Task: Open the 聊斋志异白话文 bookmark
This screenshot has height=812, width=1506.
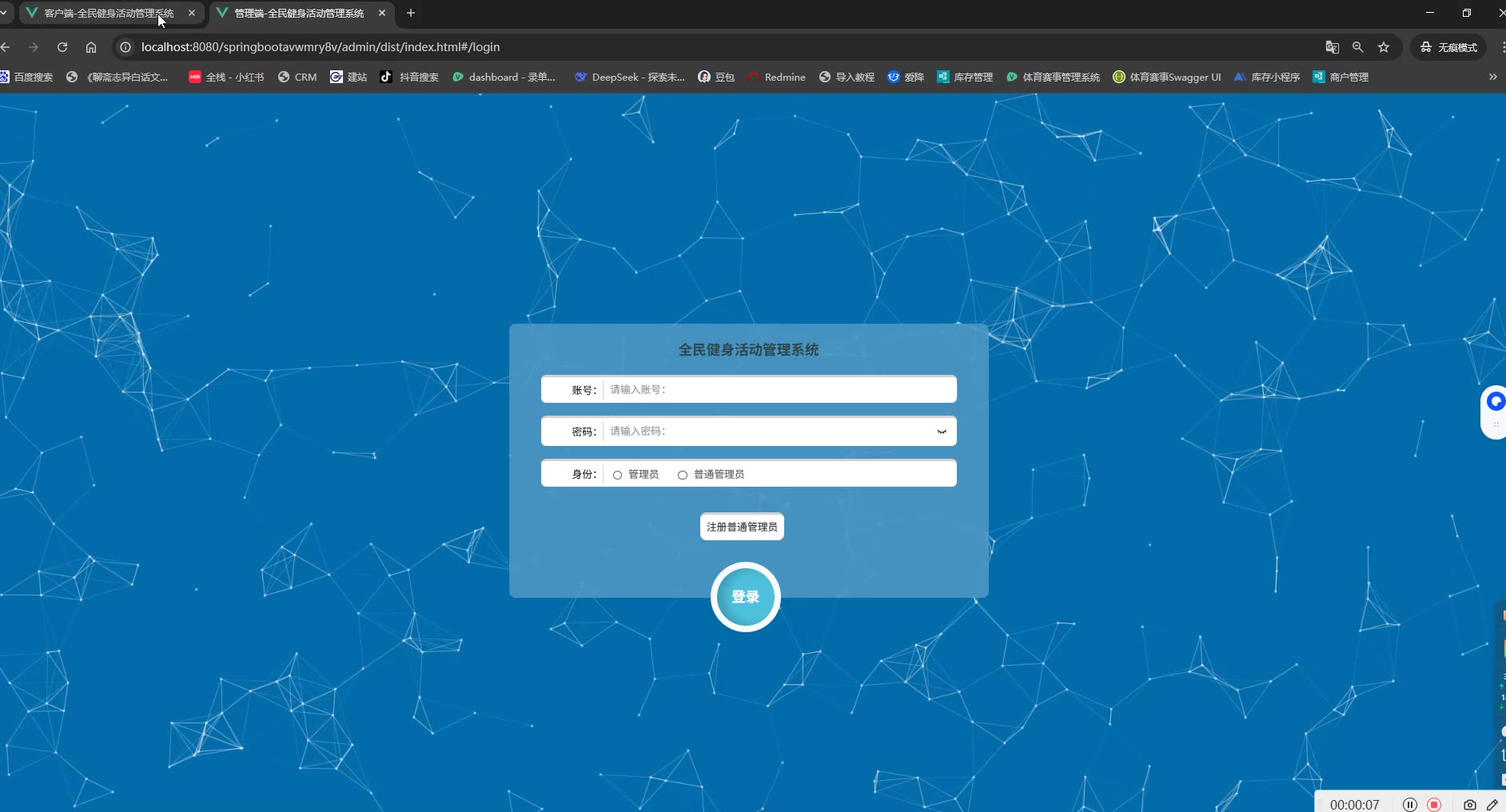Action: pos(118,78)
